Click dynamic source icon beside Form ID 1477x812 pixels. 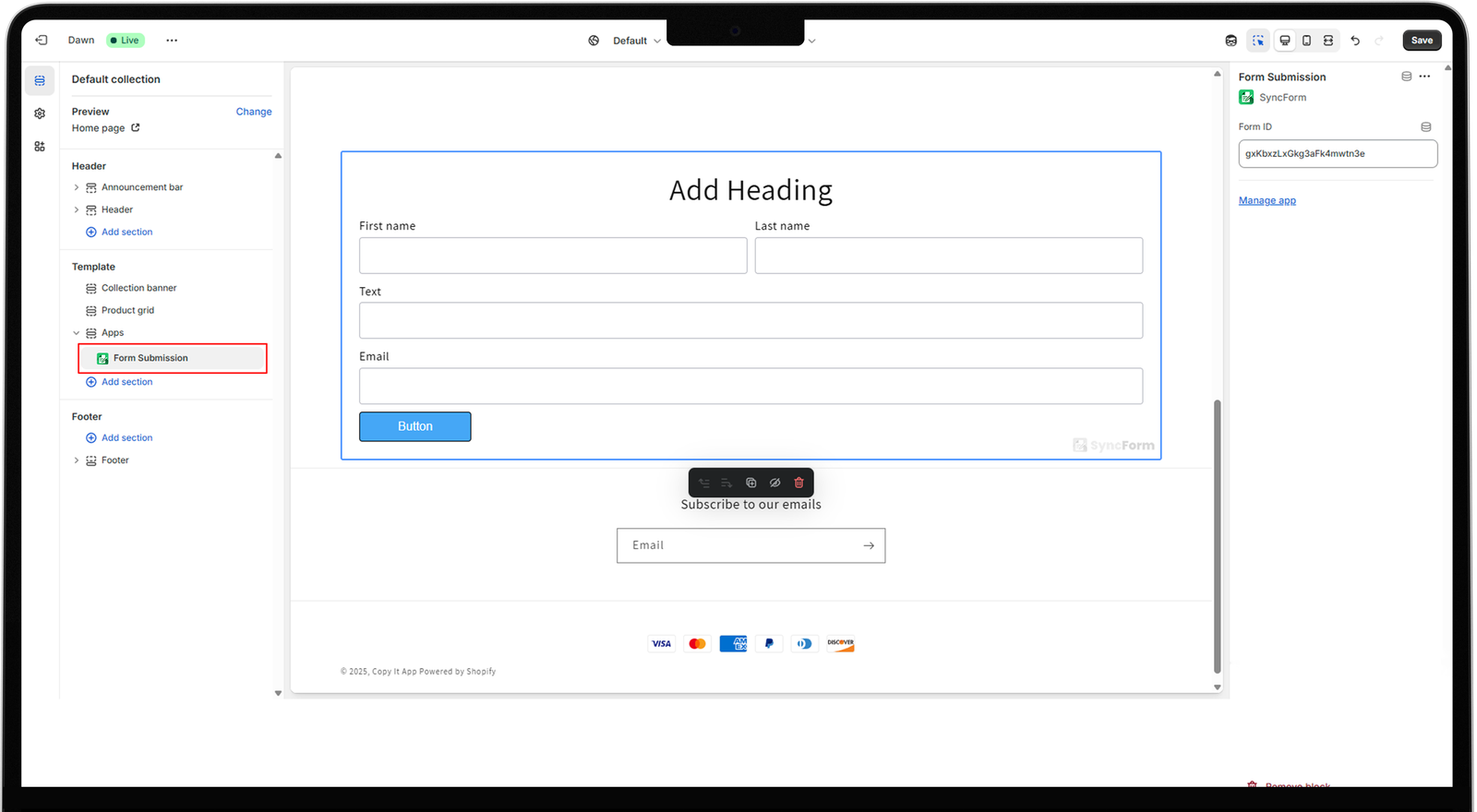point(1425,127)
